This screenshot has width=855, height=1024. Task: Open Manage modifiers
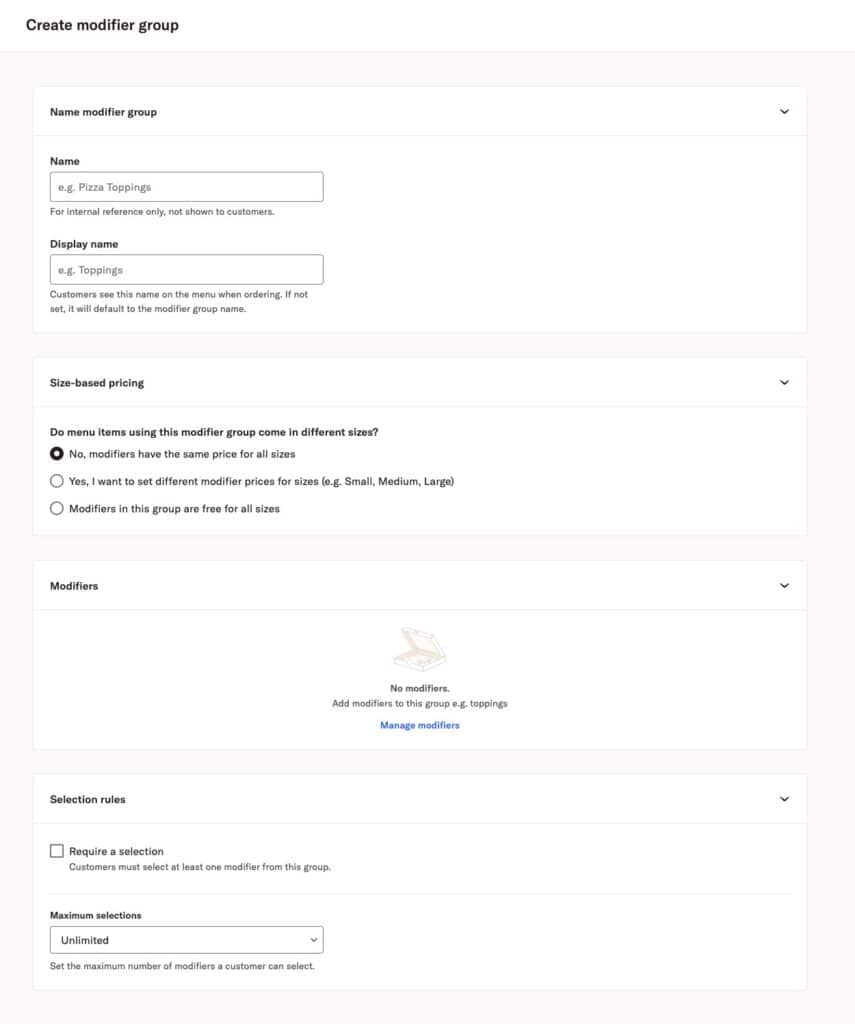click(x=419, y=723)
